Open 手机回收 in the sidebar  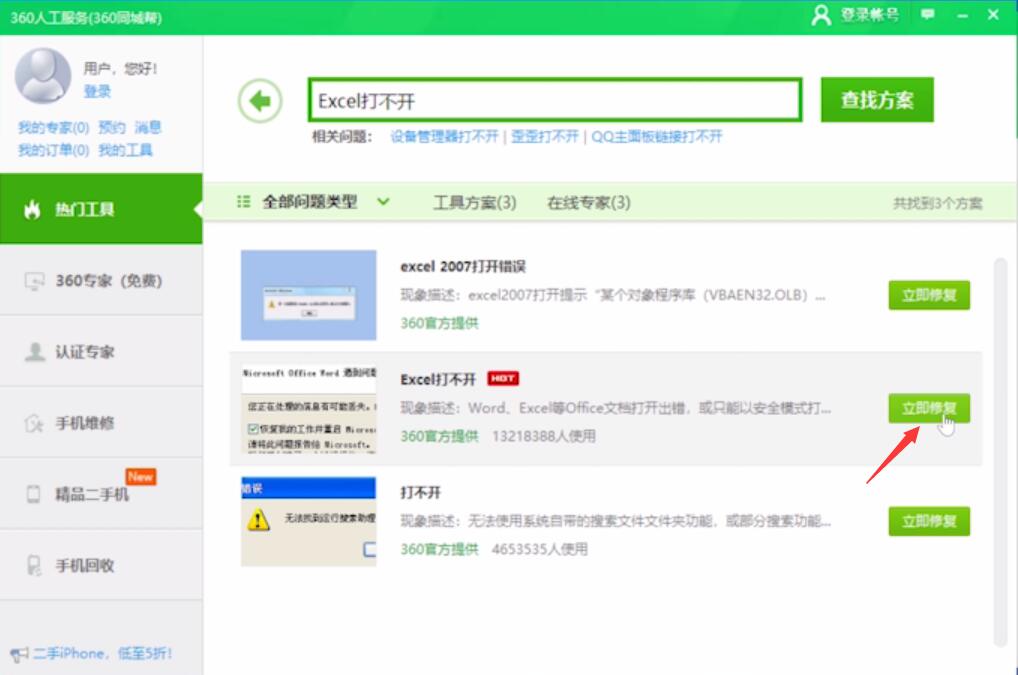pyautogui.click(x=101, y=565)
